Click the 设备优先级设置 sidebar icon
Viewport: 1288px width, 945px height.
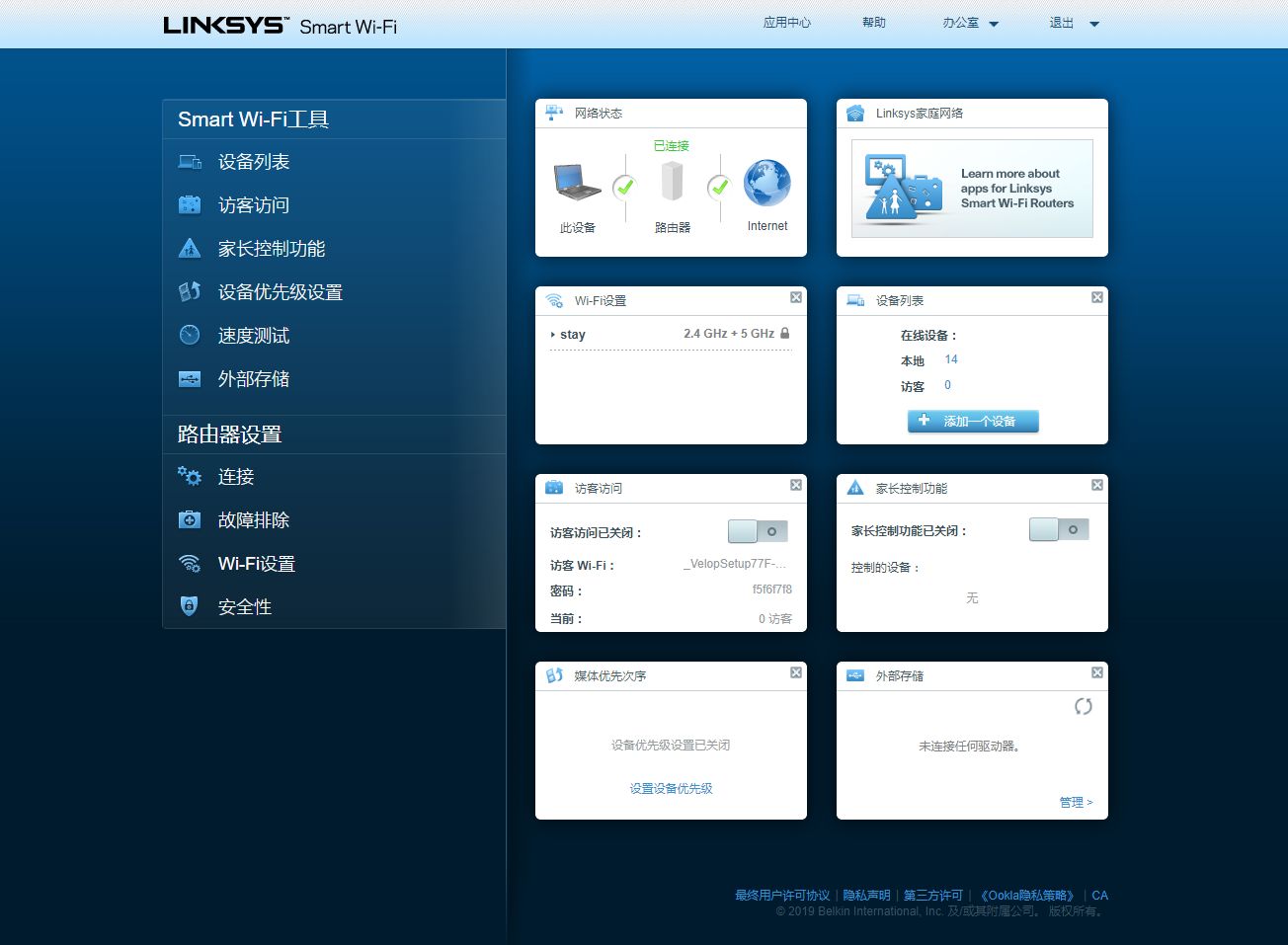pyautogui.click(x=190, y=292)
